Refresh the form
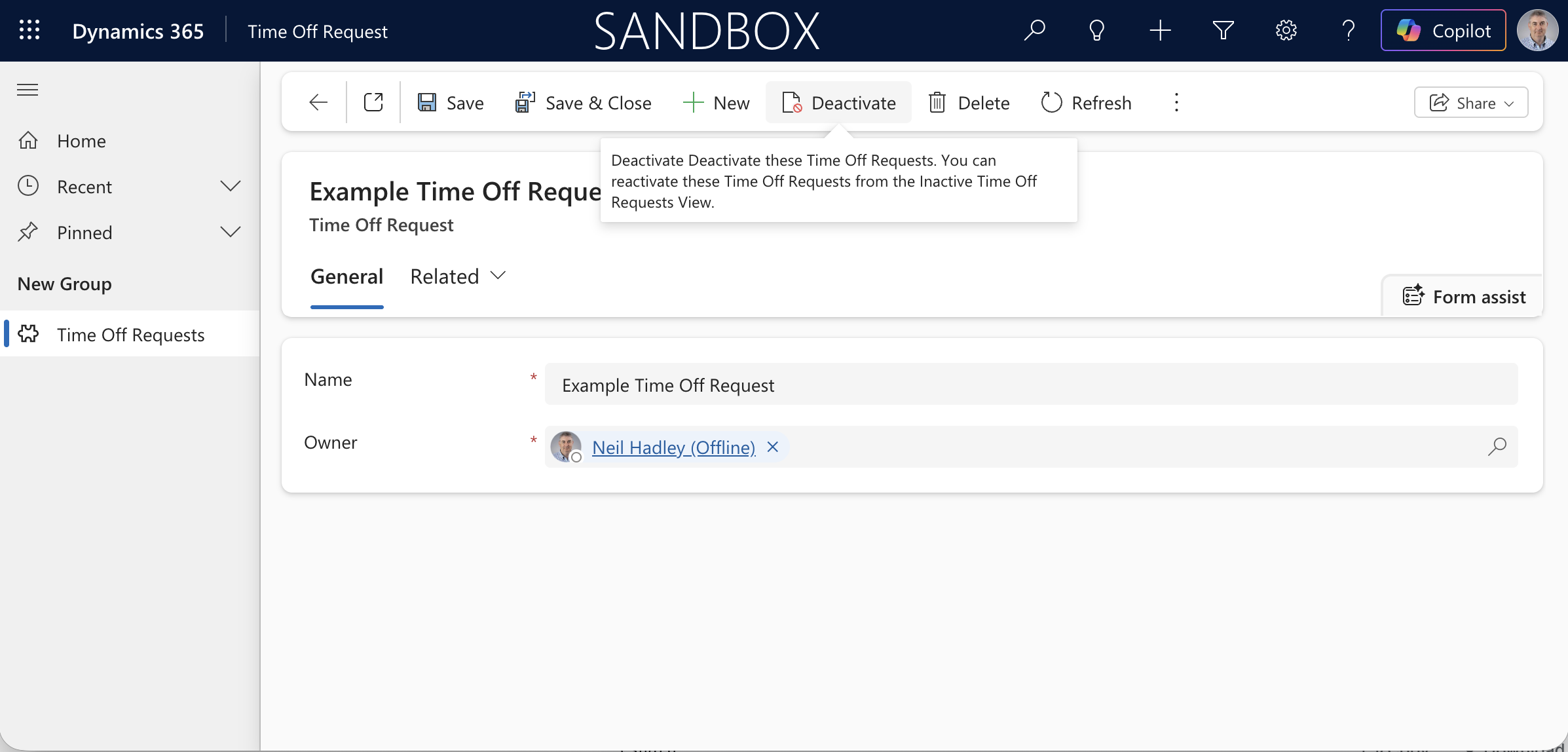Screen dimensions: 1568x752 coord(1086,102)
